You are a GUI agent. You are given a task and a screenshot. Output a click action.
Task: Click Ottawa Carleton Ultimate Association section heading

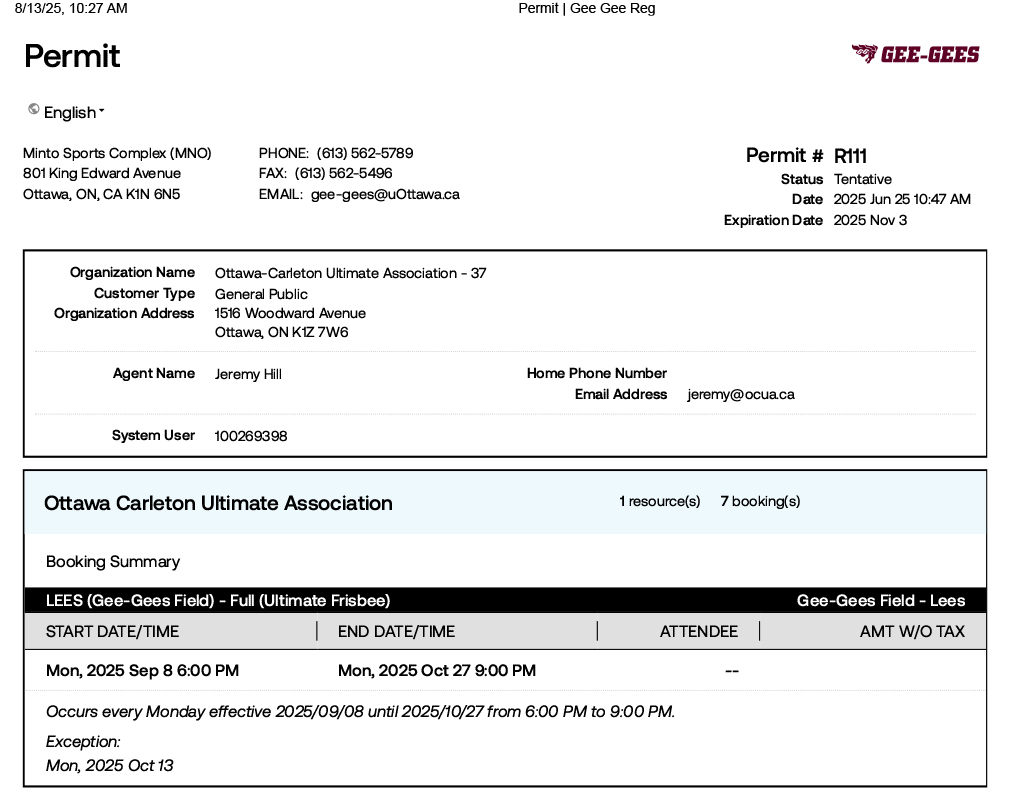pyautogui.click(x=219, y=503)
